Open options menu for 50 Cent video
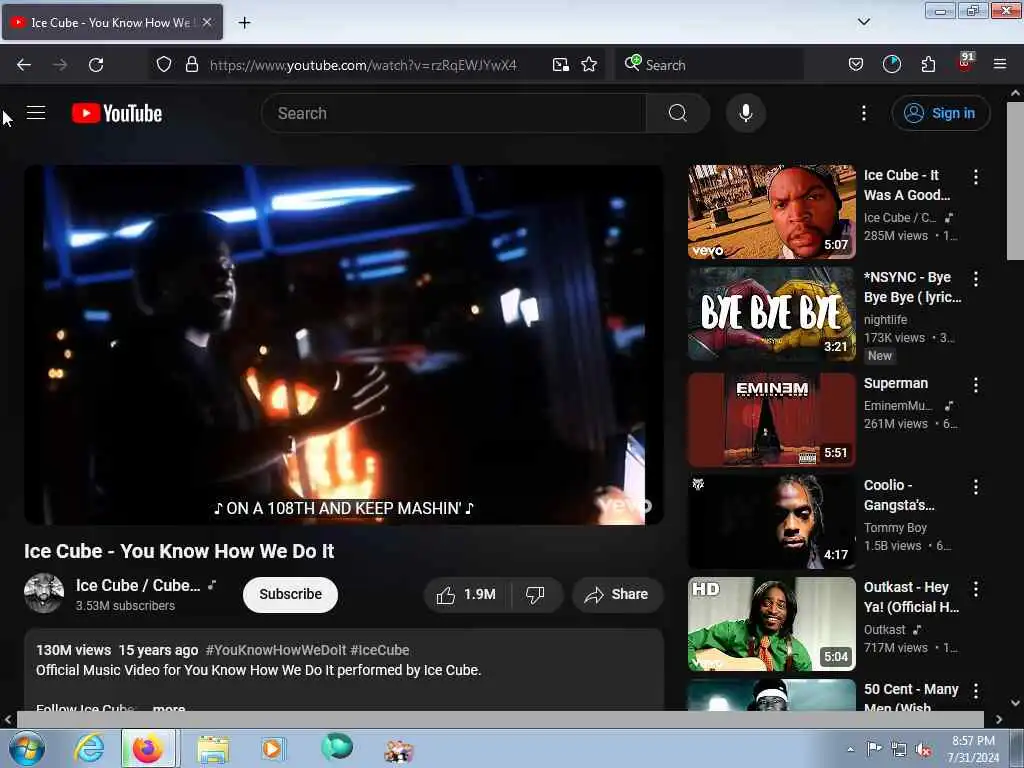Image resolution: width=1024 pixels, height=768 pixels. pyautogui.click(x=975, y=690)
